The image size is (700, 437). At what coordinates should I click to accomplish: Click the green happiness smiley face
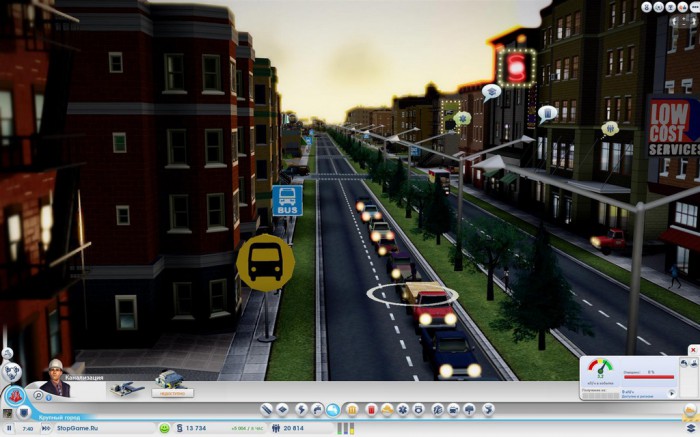164,428
